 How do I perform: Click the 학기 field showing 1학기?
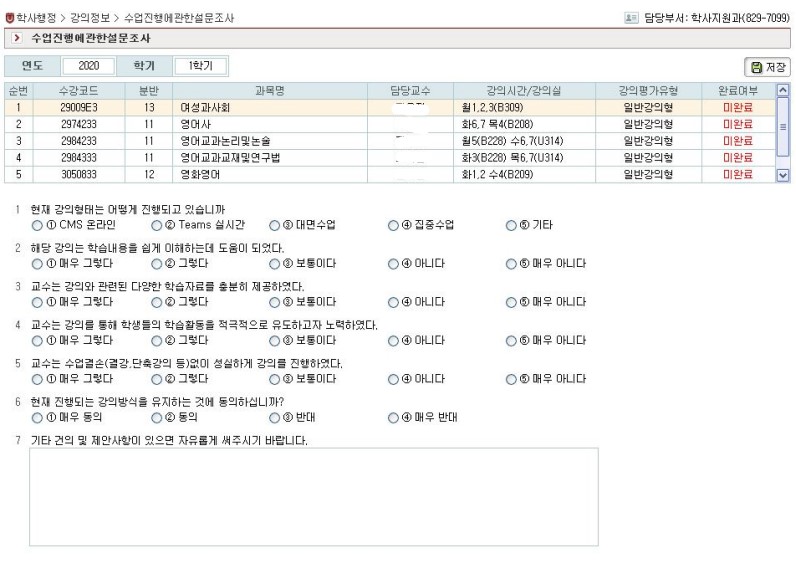200,66
